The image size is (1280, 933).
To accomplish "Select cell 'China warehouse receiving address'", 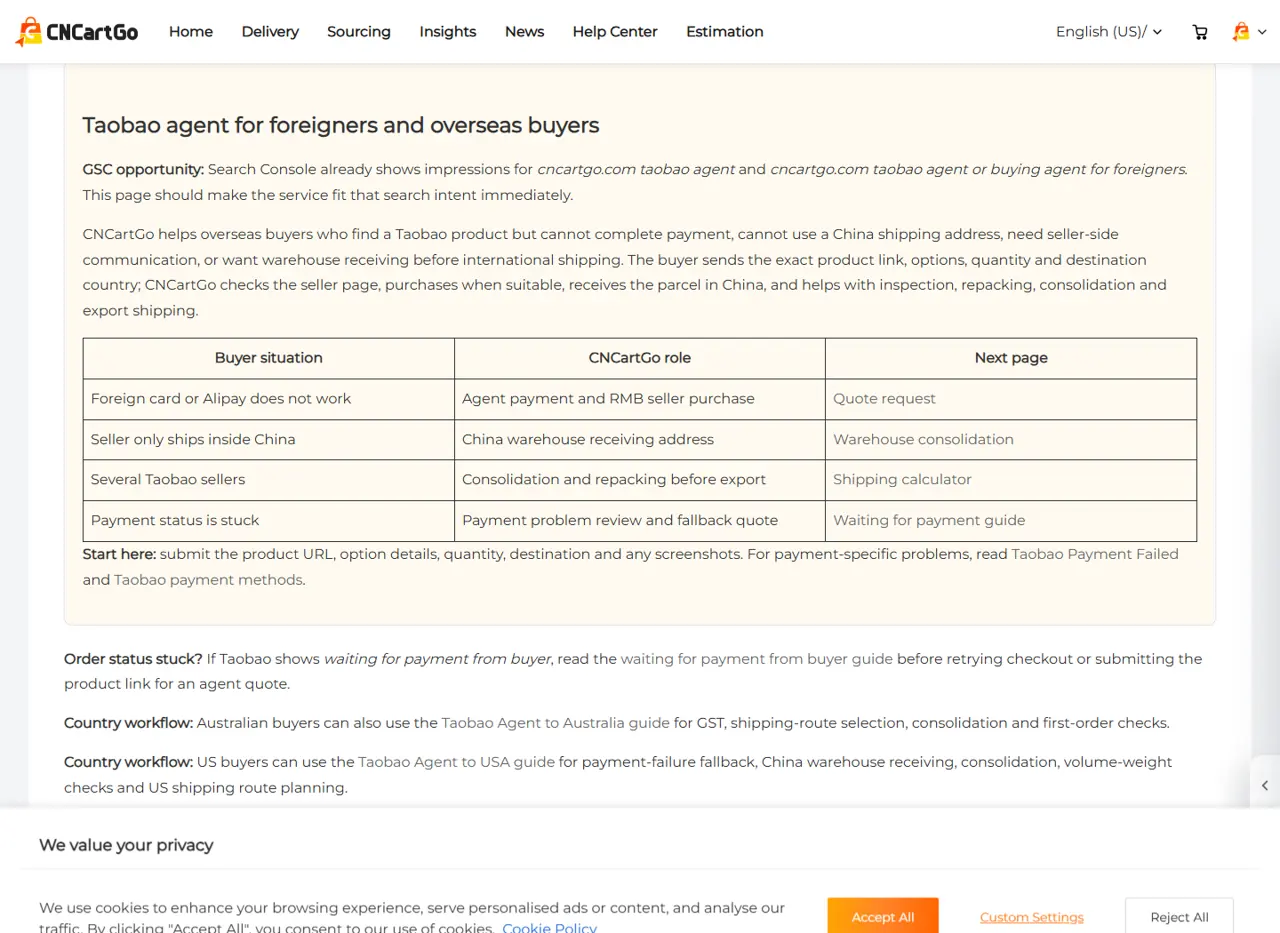I will [x=640, y=440].
